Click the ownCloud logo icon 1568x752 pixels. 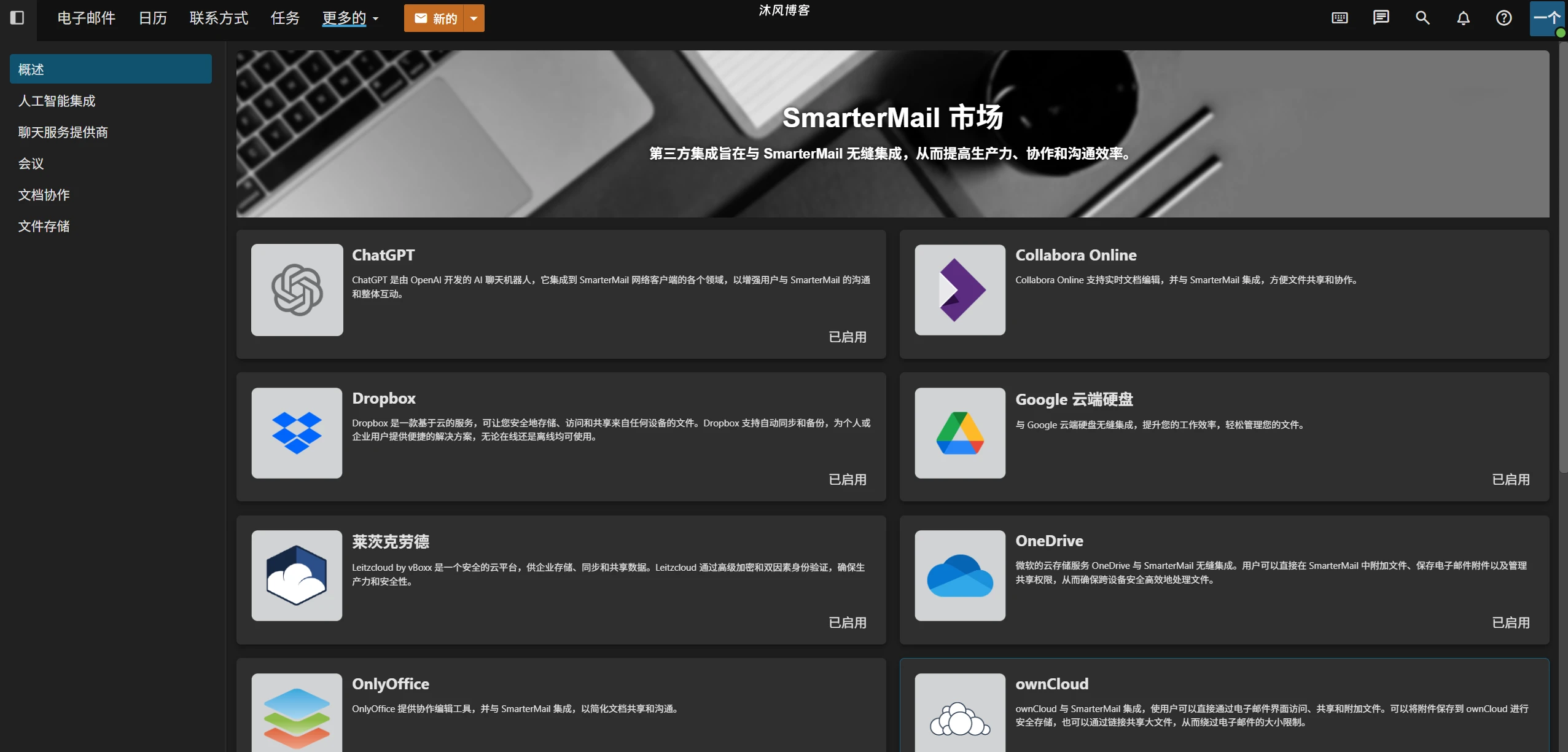pyautogui.click(x=960, y=713)
